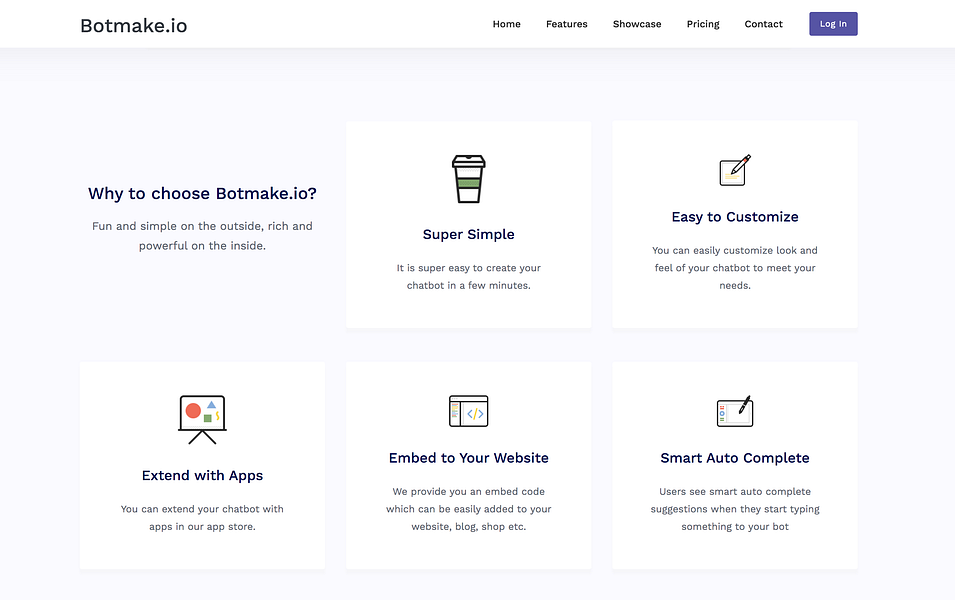Select the Super Simple heading
The width and height of the screenshot is (955, 600).
click(x=468, y=235)
